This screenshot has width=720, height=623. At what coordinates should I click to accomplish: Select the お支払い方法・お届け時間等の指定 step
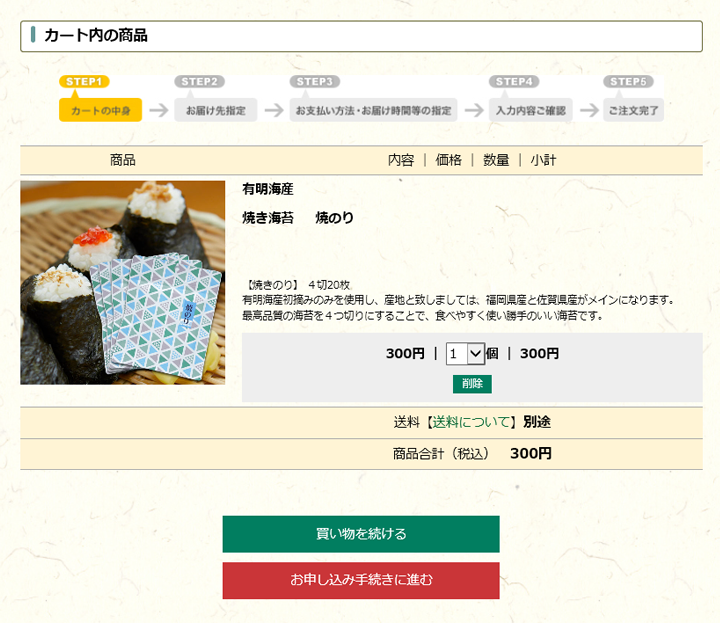point(373,110)
